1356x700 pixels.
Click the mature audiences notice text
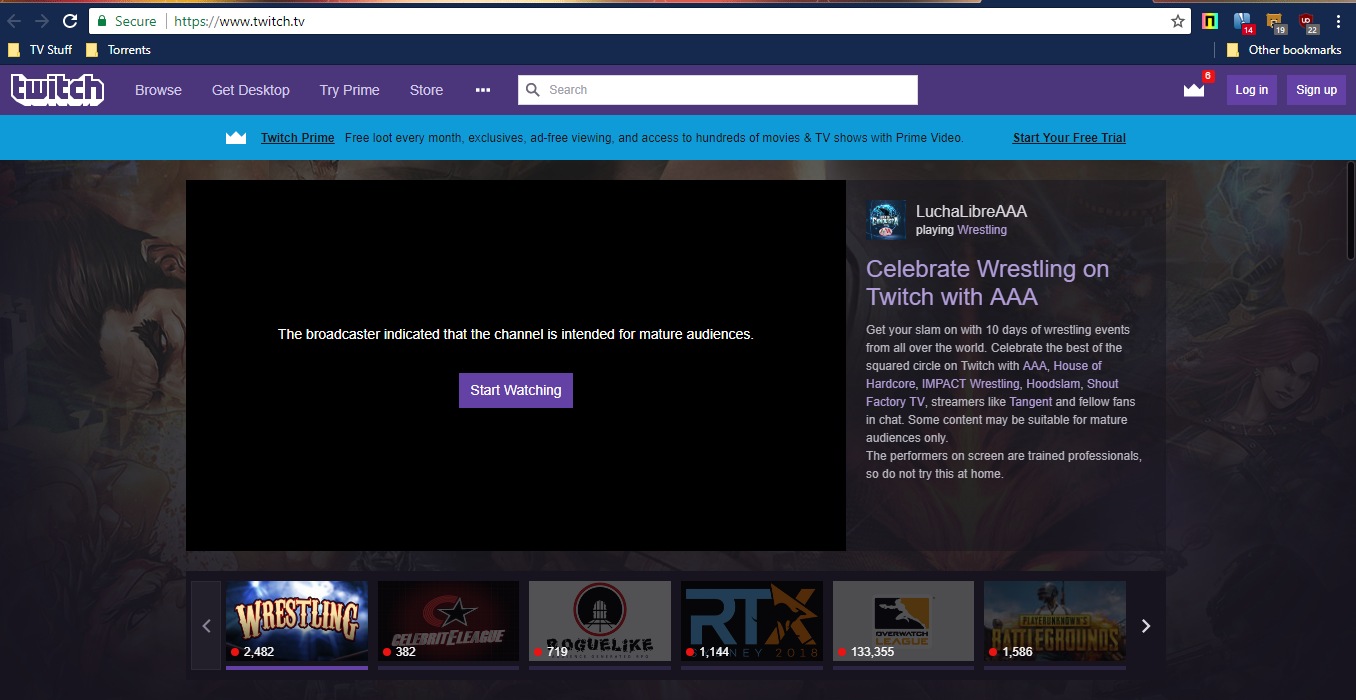(x=516, y=334)
